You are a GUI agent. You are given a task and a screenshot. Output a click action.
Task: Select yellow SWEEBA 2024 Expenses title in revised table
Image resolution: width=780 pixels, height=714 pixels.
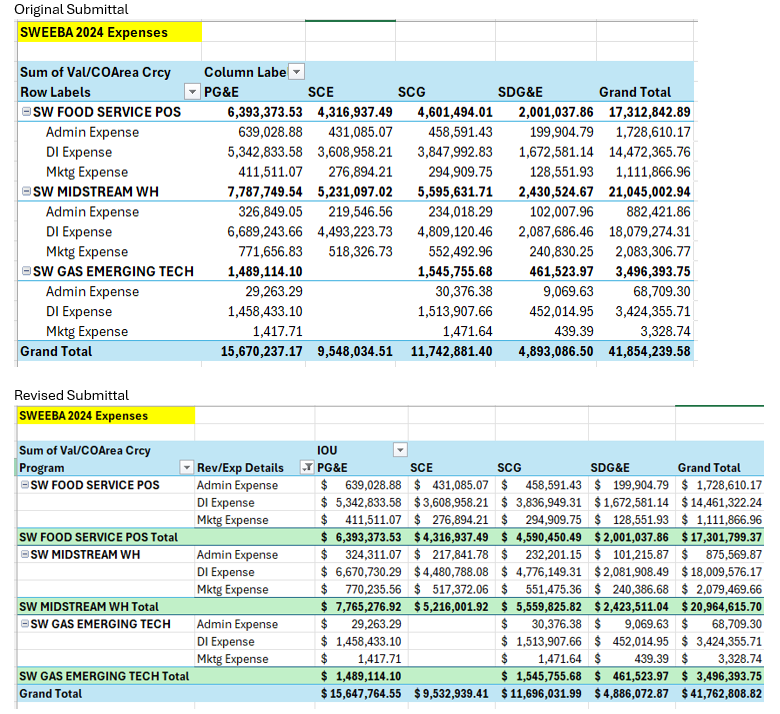tap(106, 415)
